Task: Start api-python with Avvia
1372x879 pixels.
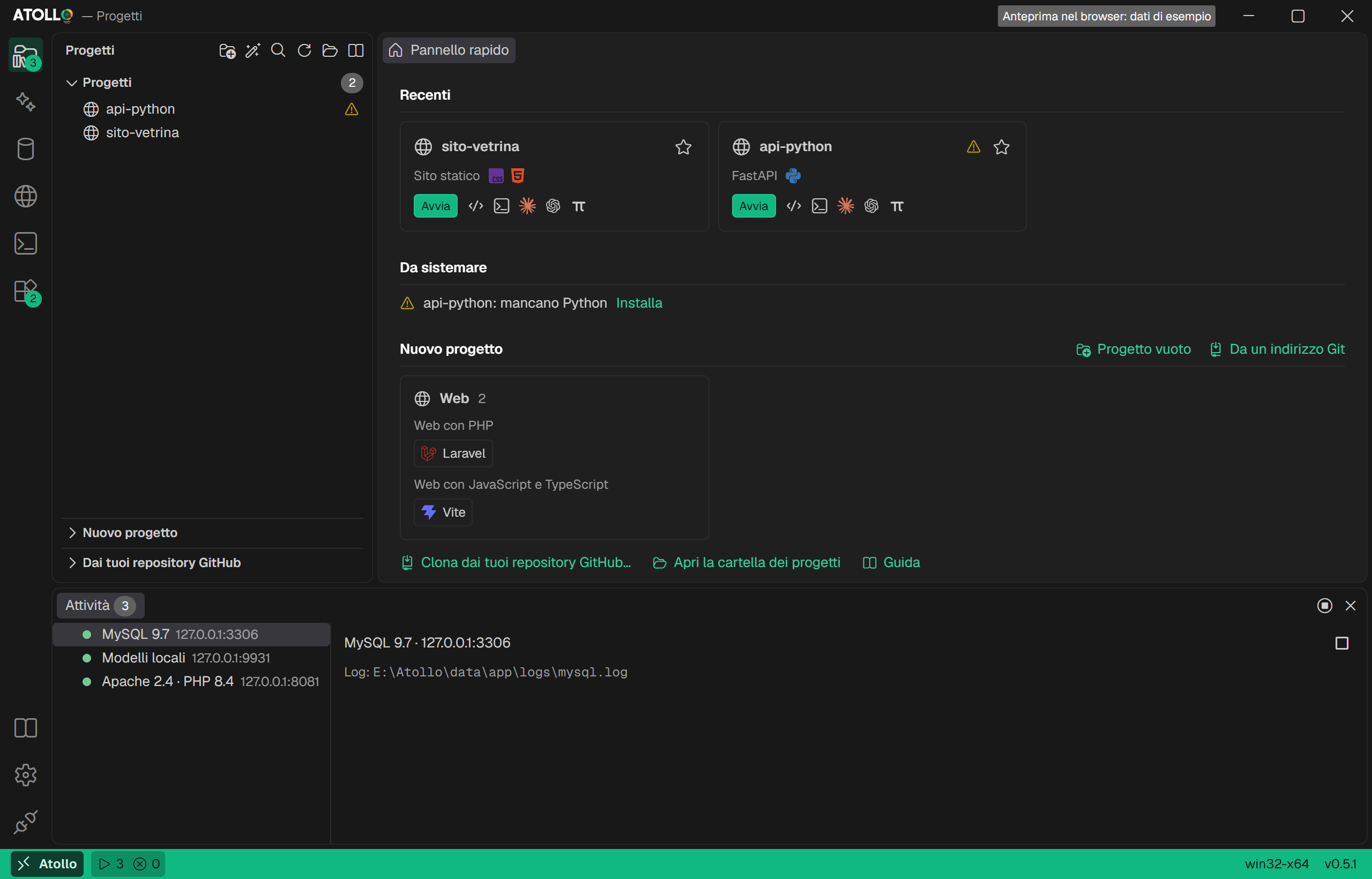Action: (754, 206)
